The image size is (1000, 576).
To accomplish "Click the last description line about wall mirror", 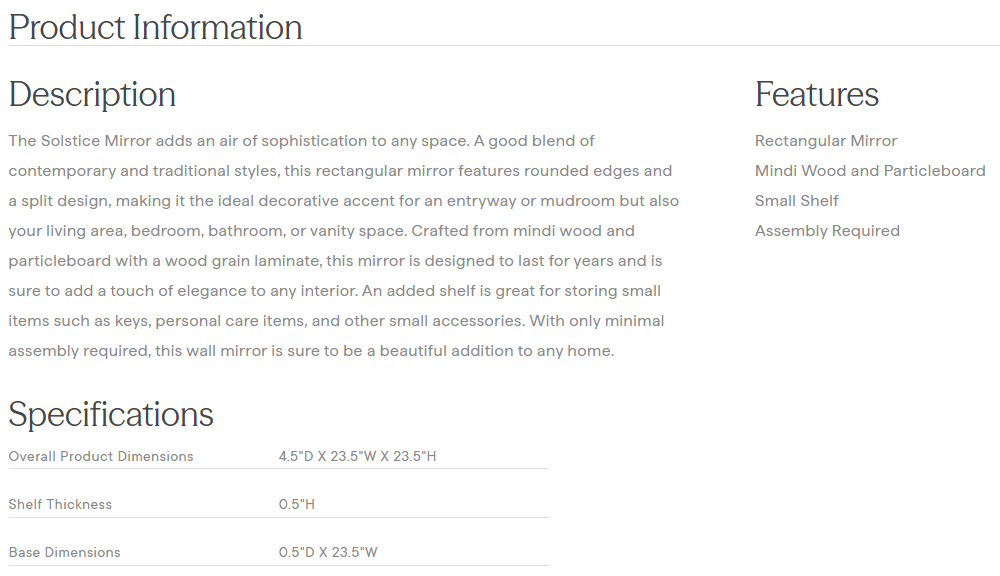I will point(311,351).
